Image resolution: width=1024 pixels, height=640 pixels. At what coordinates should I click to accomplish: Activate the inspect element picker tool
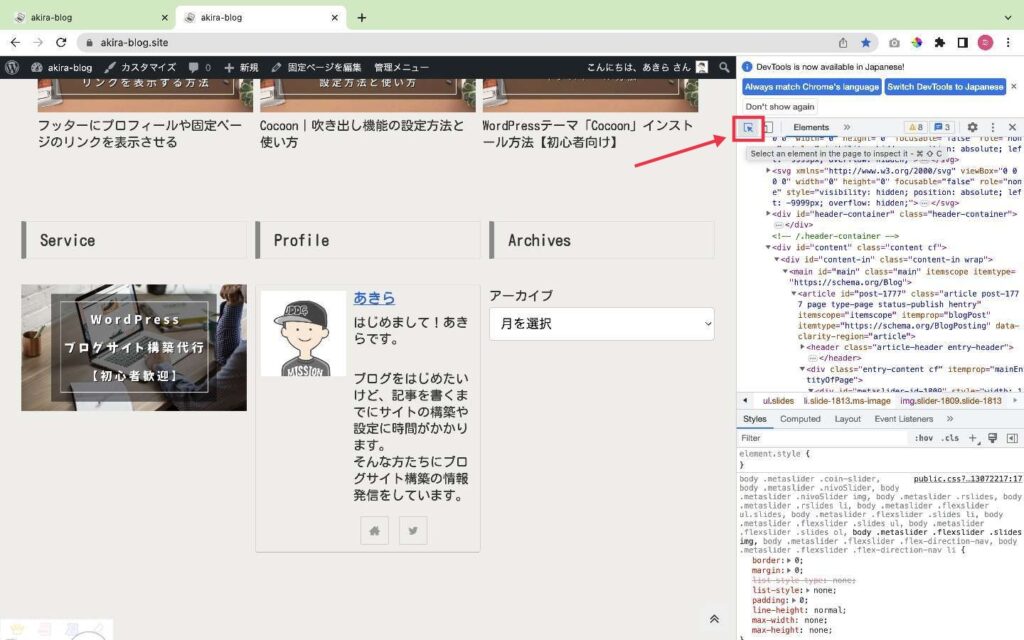point(748,127)
